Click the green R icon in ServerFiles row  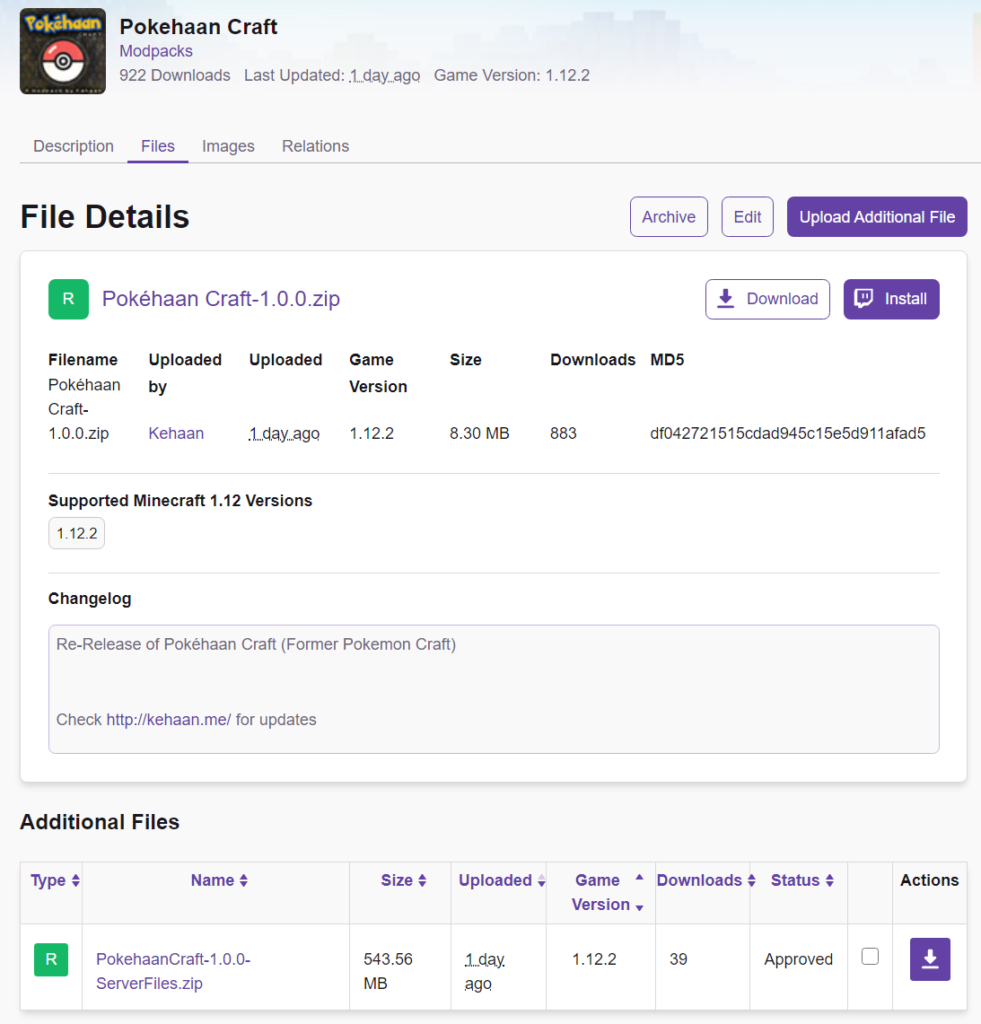pyautogui.click(x=51, y=959)
